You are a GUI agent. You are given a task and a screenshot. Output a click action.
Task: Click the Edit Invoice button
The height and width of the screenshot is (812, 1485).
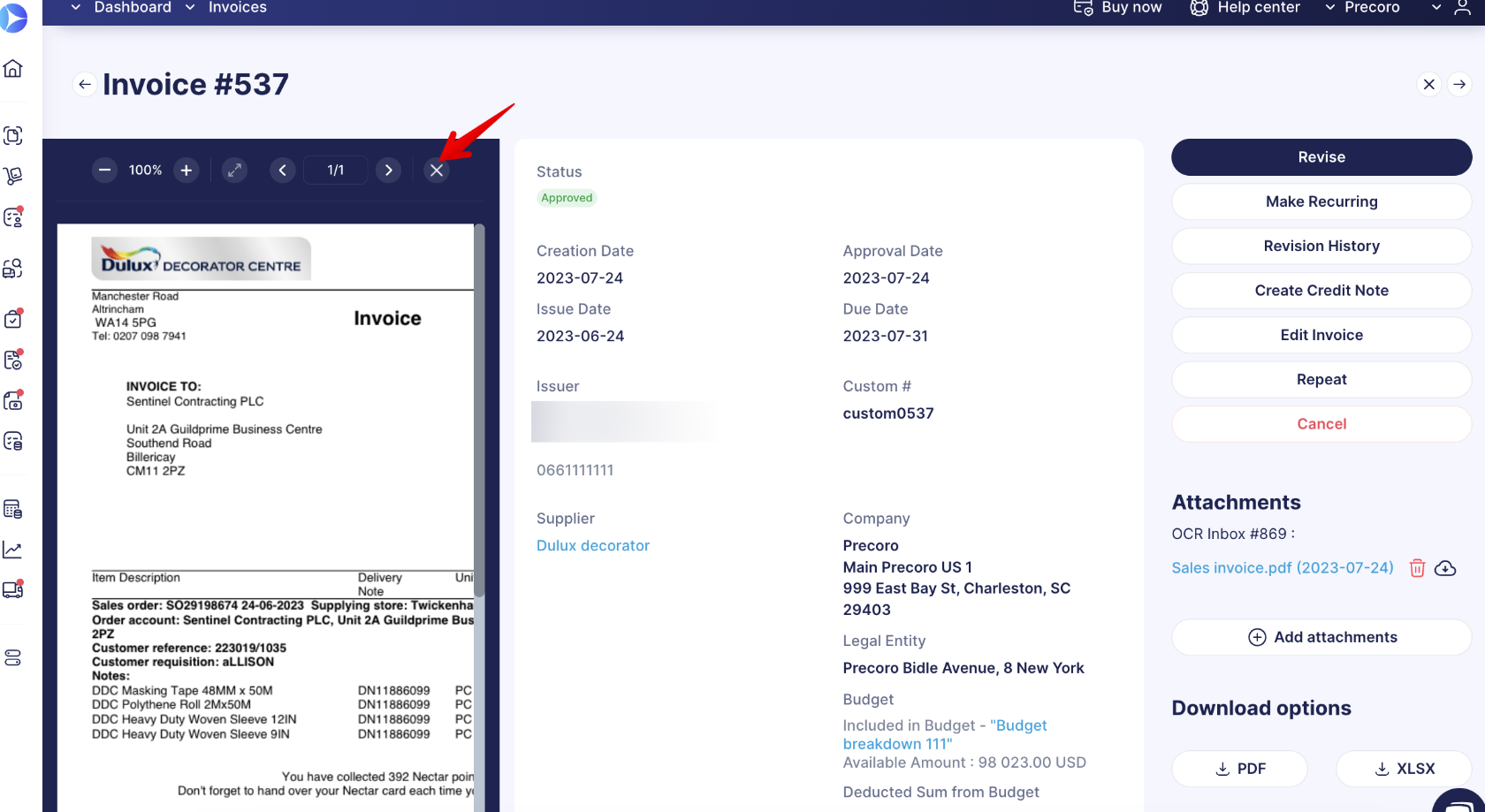pos(1321,335)
